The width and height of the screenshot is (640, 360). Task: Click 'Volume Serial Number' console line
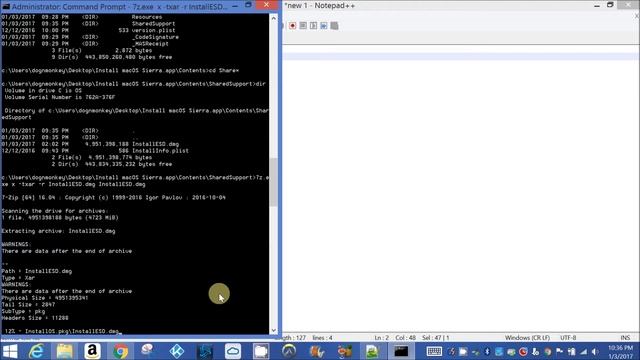(x=60, y=97)
